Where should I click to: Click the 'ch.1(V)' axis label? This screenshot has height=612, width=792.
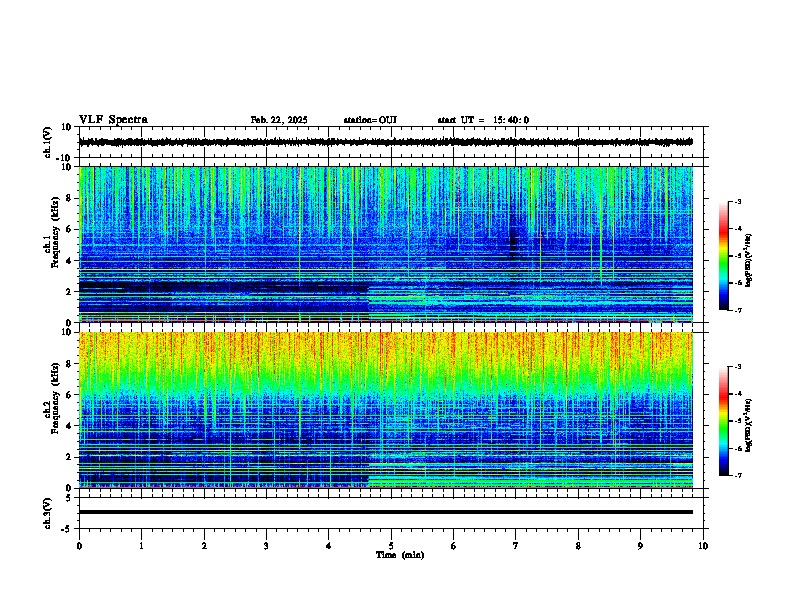coord(47,142)
